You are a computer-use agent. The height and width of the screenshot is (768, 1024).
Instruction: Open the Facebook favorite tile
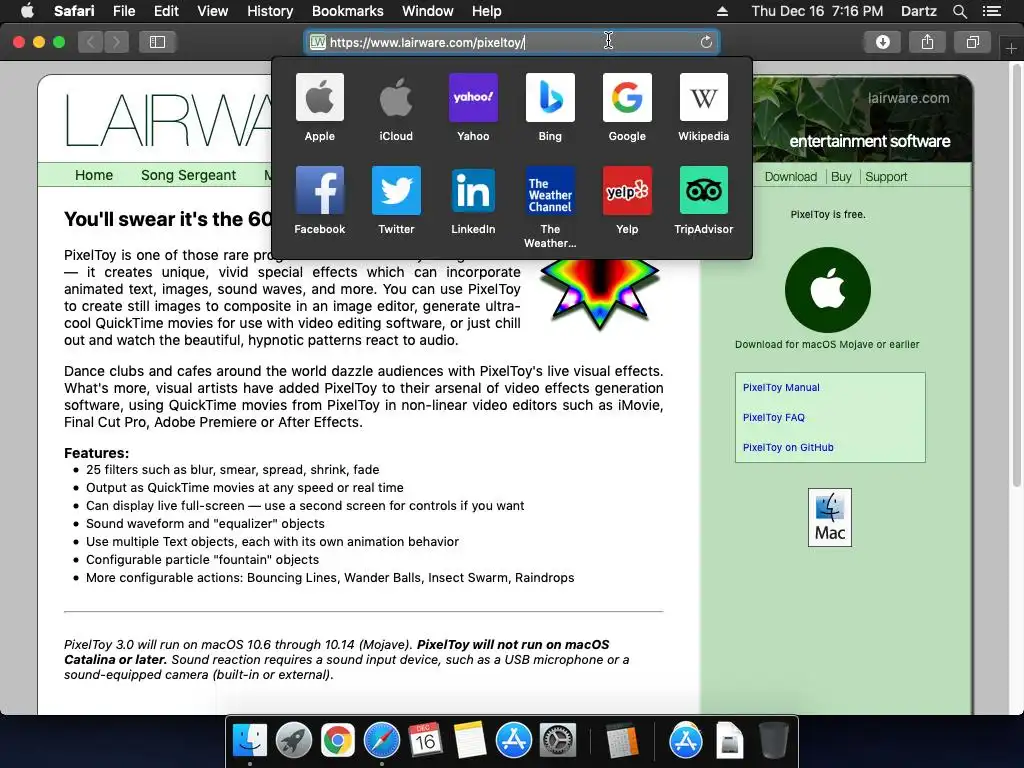[319, 191]
